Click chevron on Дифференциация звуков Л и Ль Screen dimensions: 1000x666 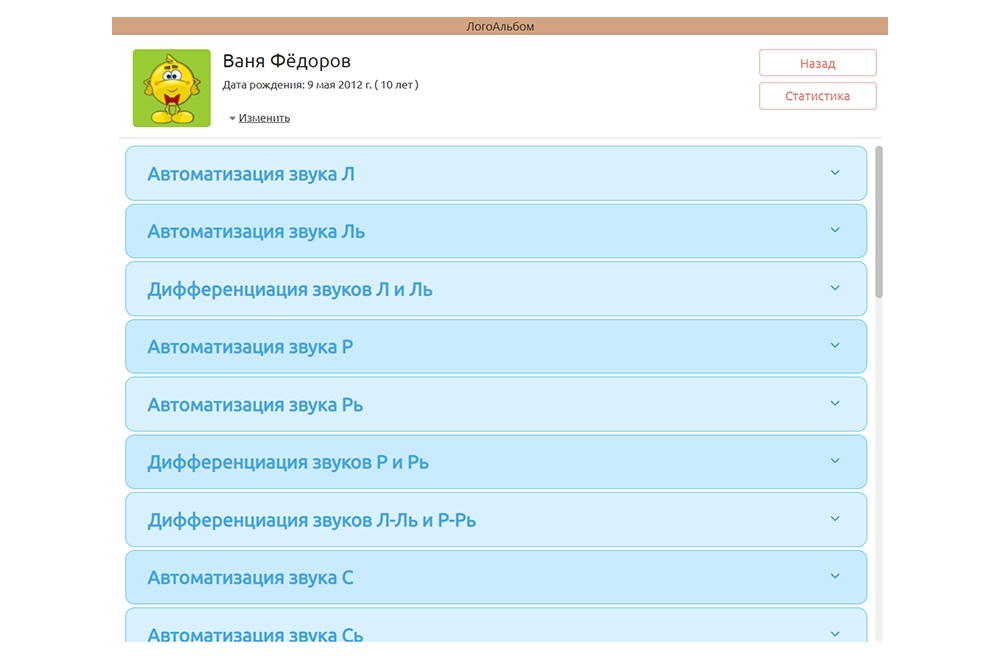pos(835,289)
